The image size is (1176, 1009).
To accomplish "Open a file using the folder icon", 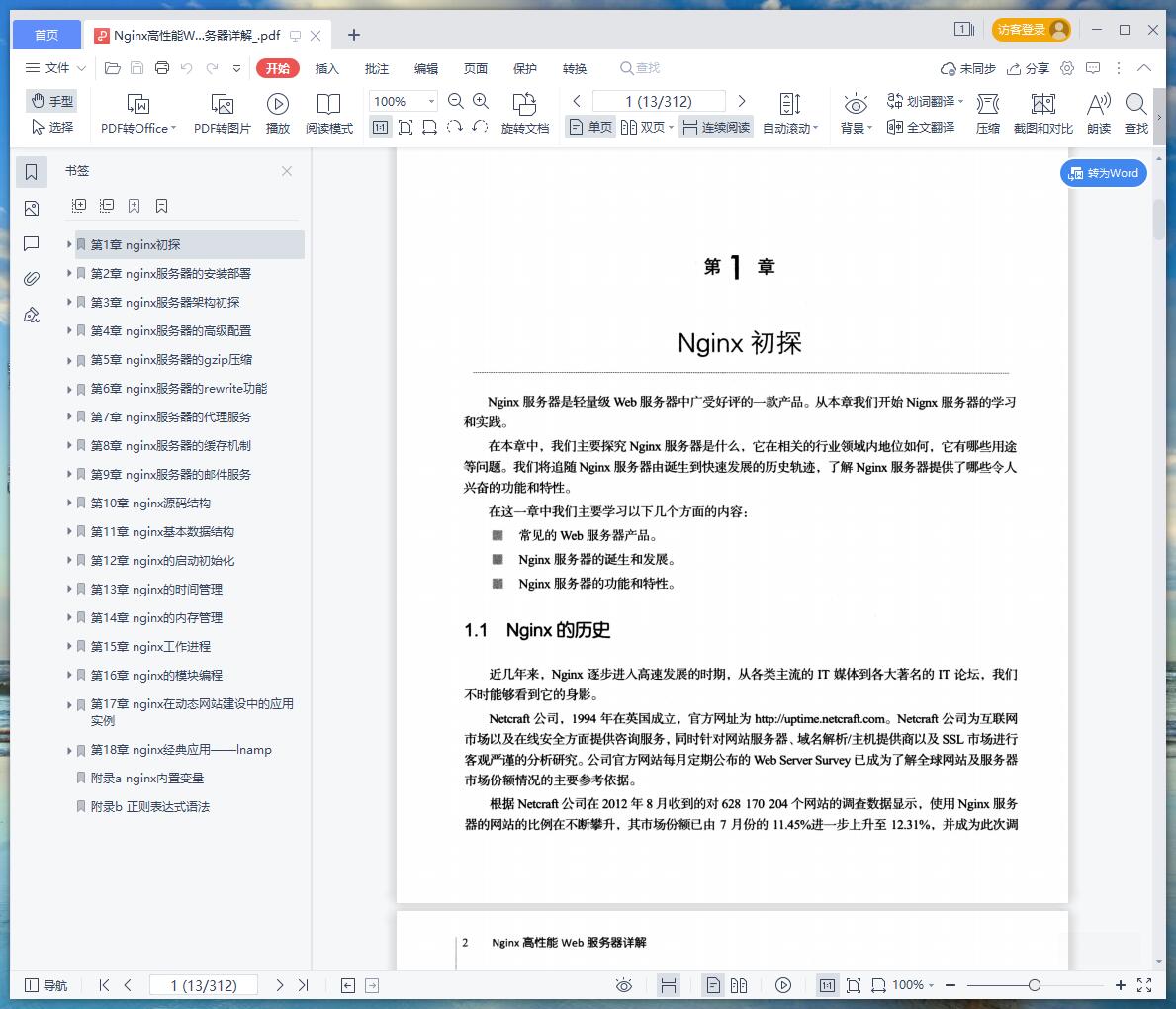I will click(113, 68).
